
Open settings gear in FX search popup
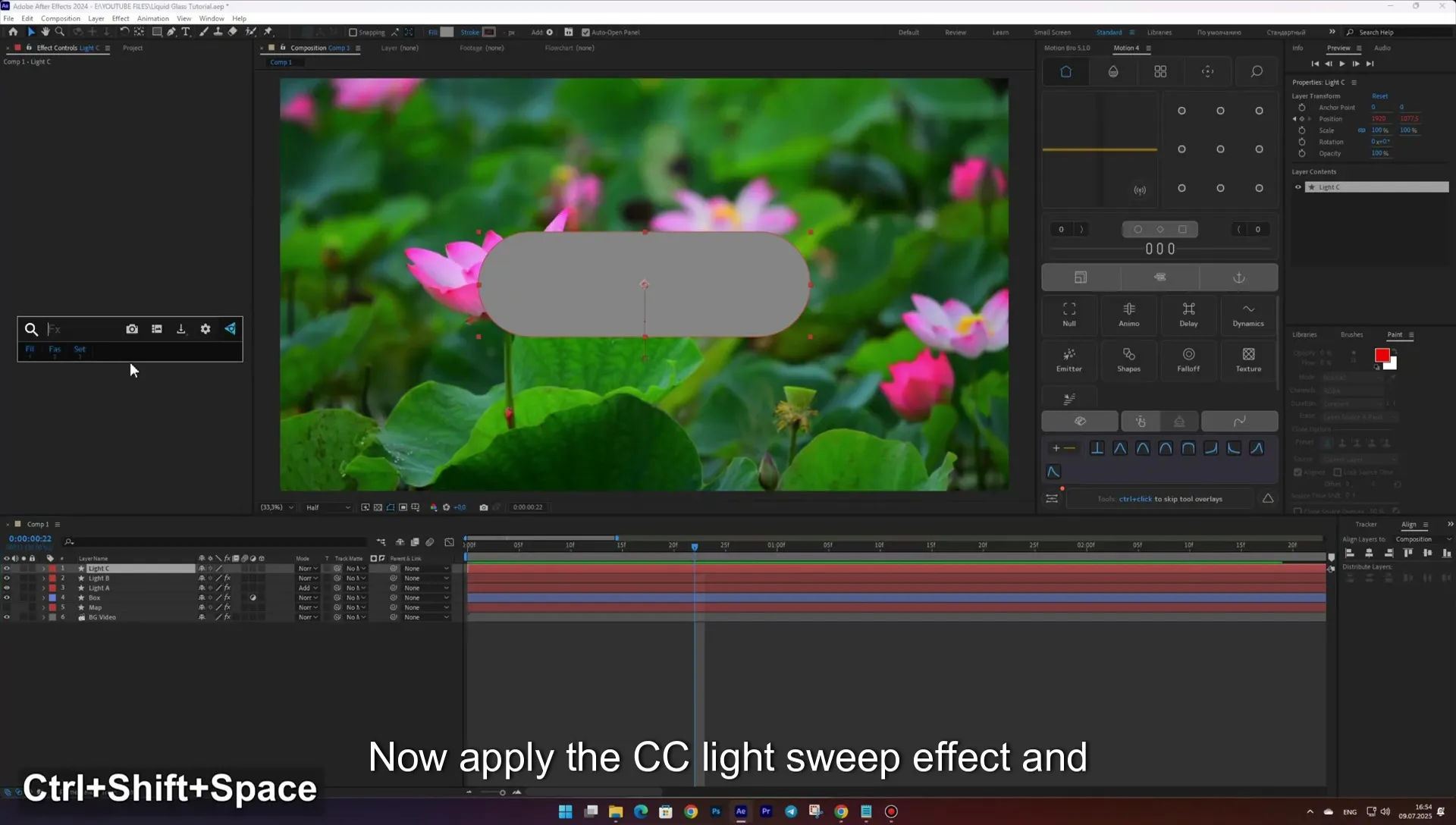206,329
